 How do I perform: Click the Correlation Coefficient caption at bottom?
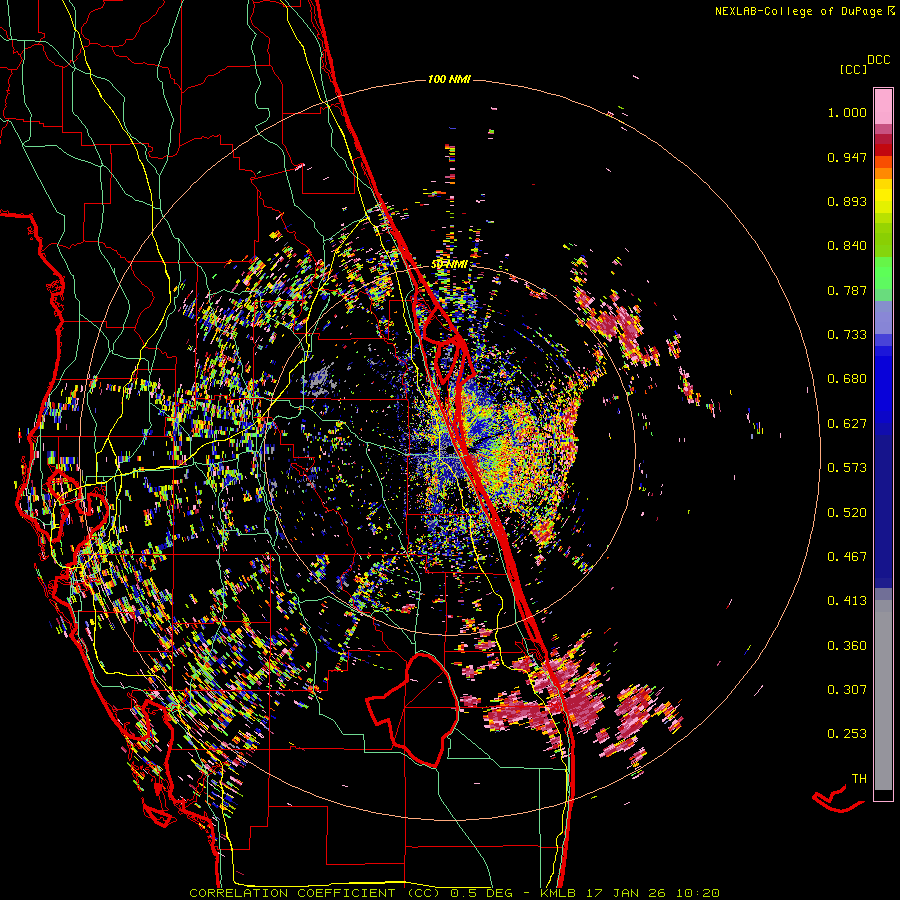pos(454,893)
